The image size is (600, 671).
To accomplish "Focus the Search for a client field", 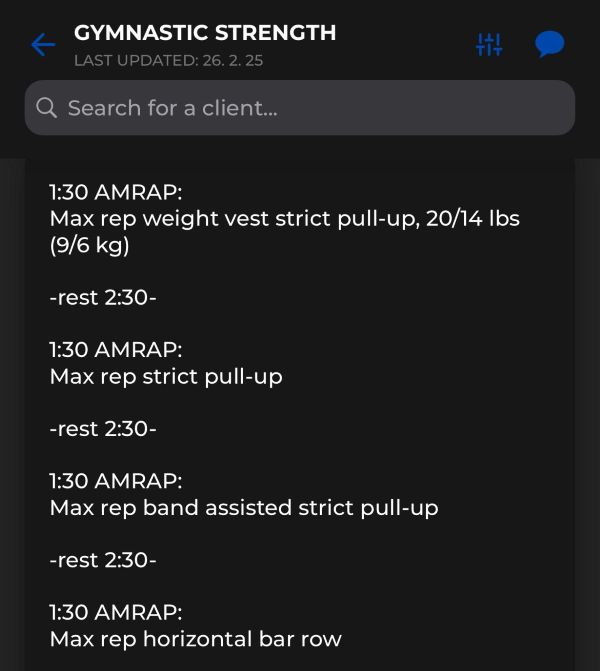I will pyautogui.click(x=300, y=108).
